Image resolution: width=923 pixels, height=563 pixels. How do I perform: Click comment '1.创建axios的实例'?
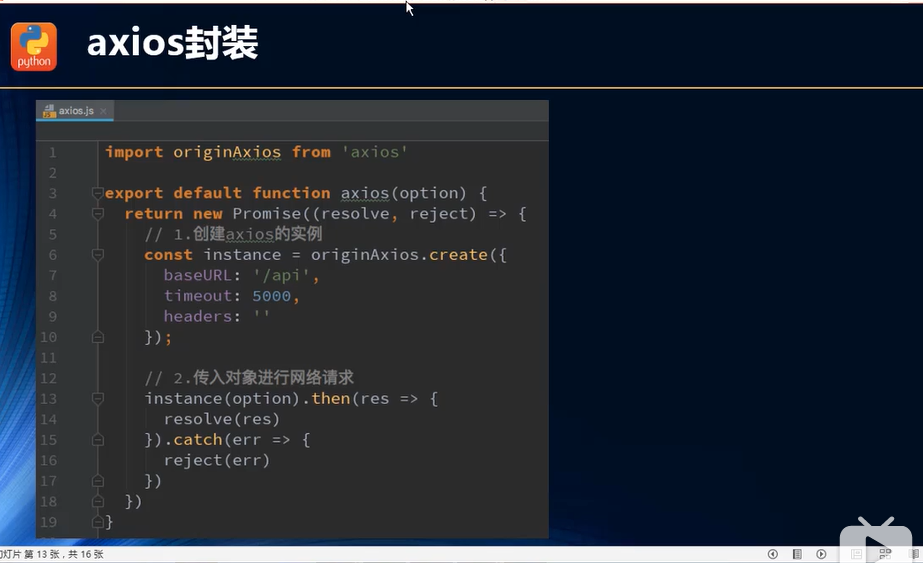coord(248,234)
